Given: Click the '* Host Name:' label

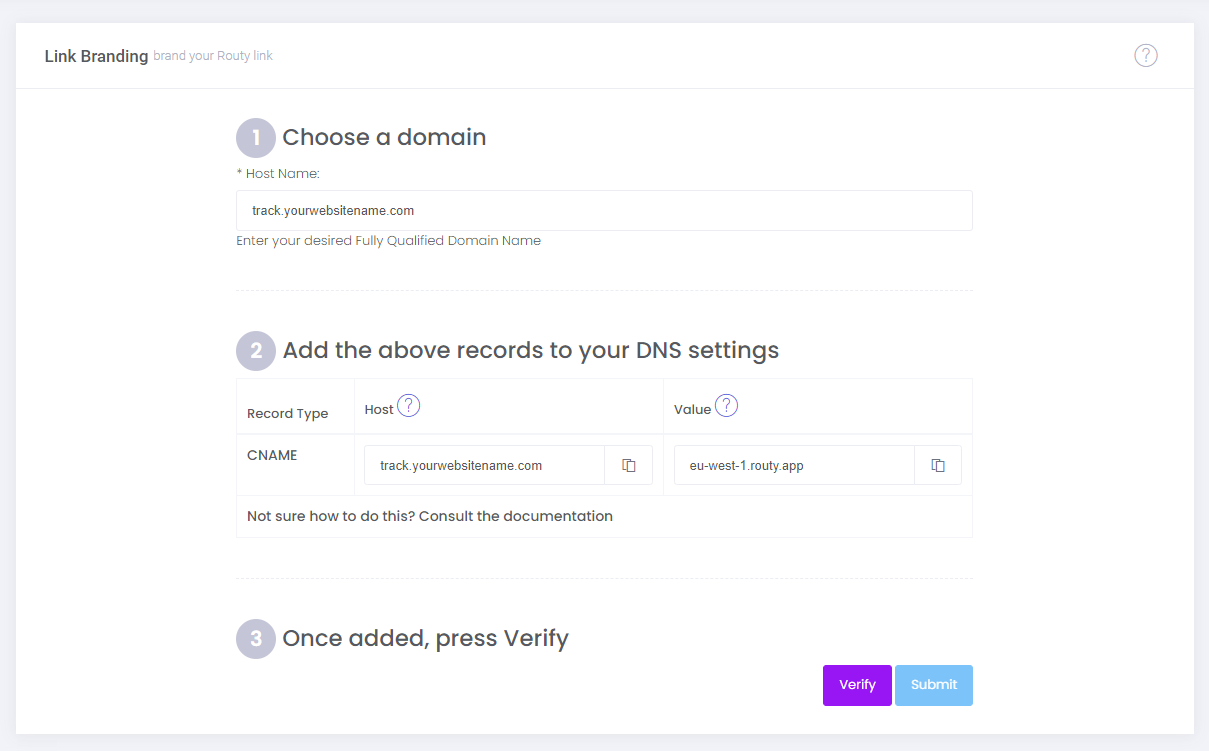Looking at the screenshot, I should coord(278,174).
